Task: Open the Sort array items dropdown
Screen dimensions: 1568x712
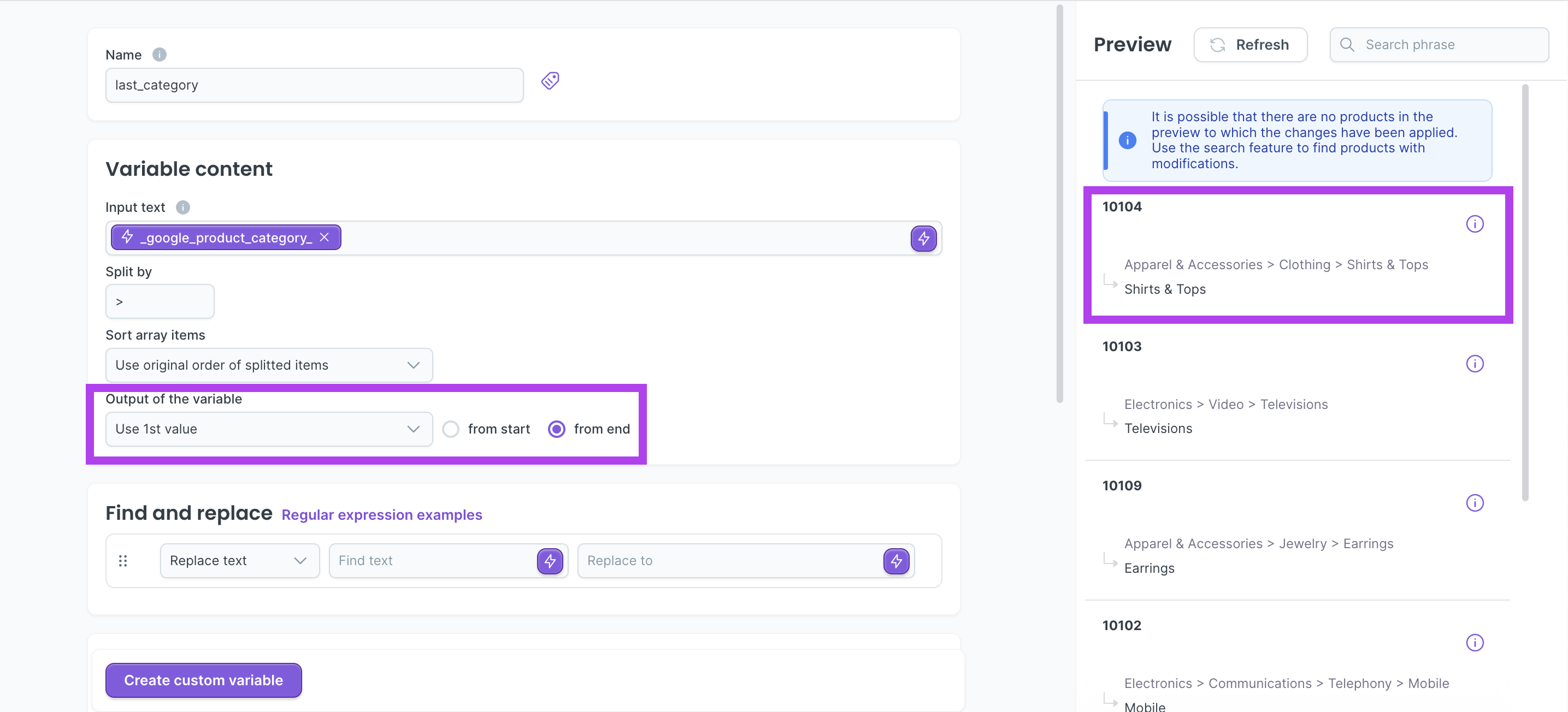Action: pyautogui.click(x=268, y=365)
